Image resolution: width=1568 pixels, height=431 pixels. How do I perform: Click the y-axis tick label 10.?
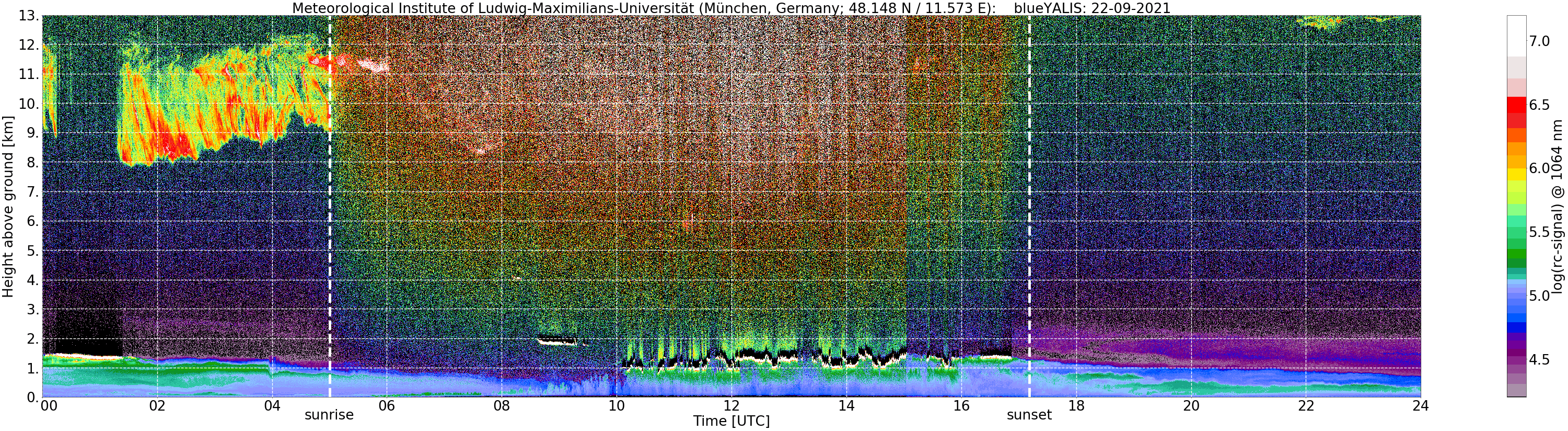(x=29, y=104)
